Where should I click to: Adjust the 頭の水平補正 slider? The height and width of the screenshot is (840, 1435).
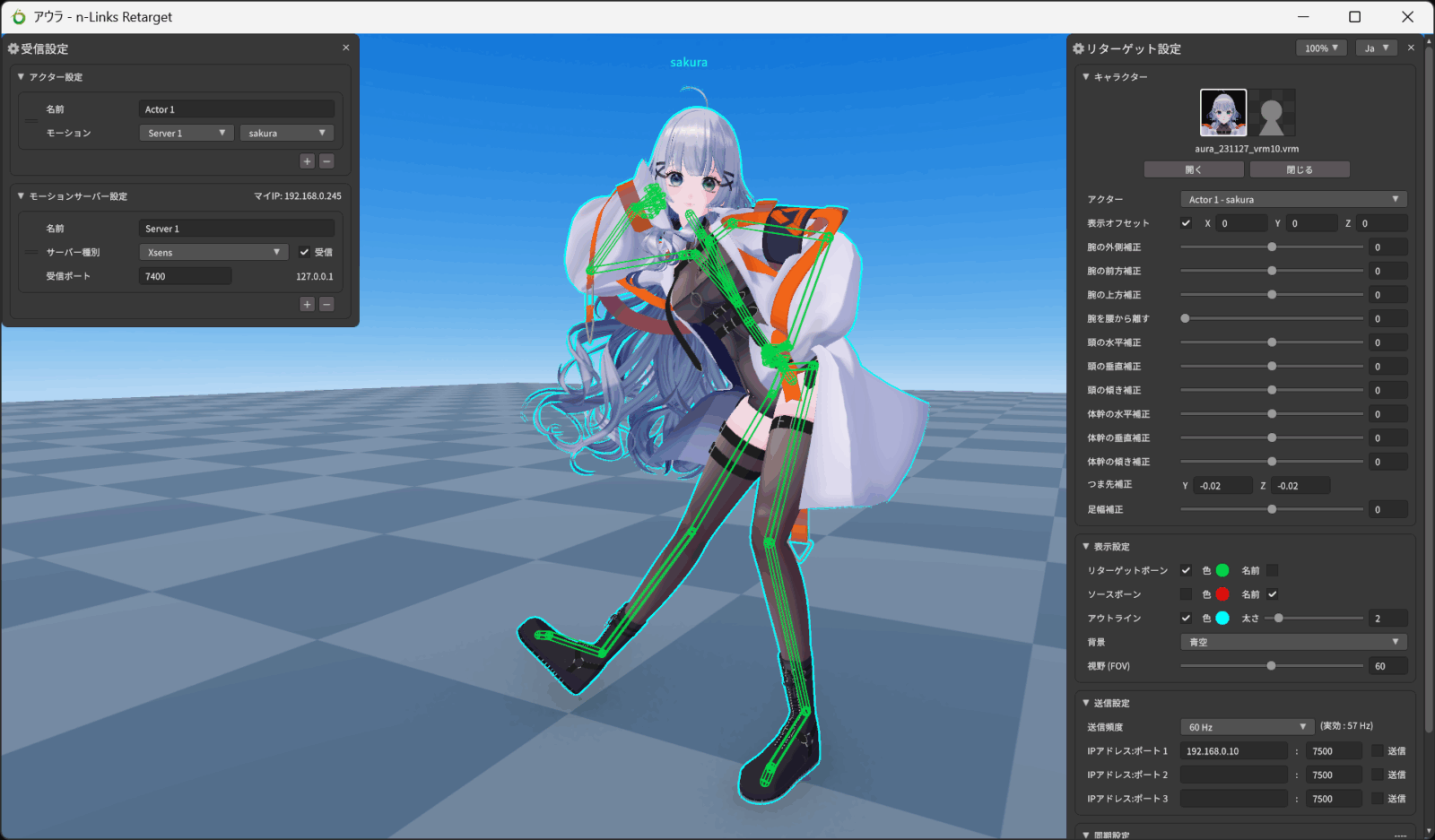click(1272, 342)
